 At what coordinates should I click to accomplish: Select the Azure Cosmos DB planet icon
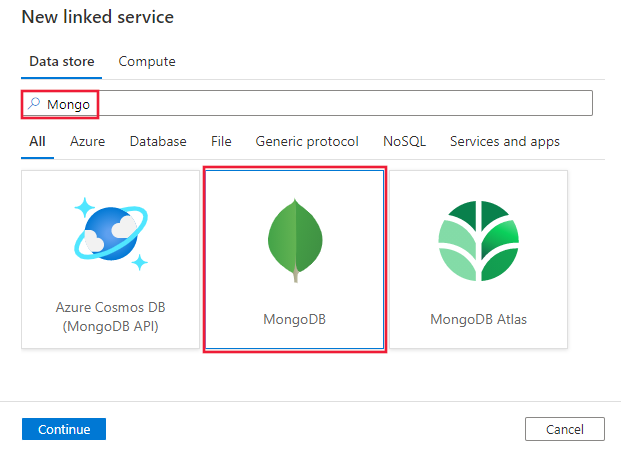pos(111,234)
